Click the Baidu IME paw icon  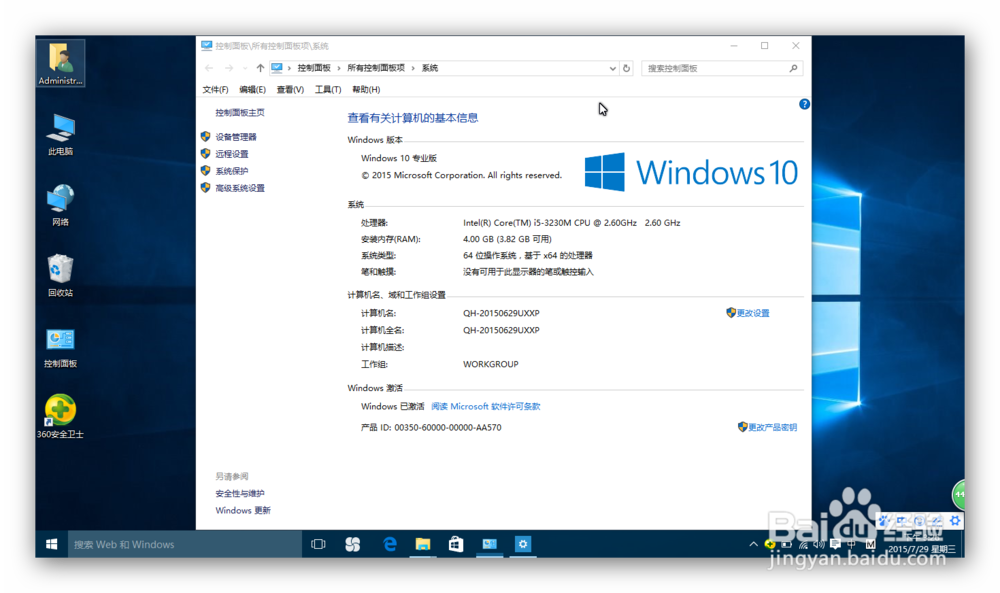pos(885,521)
